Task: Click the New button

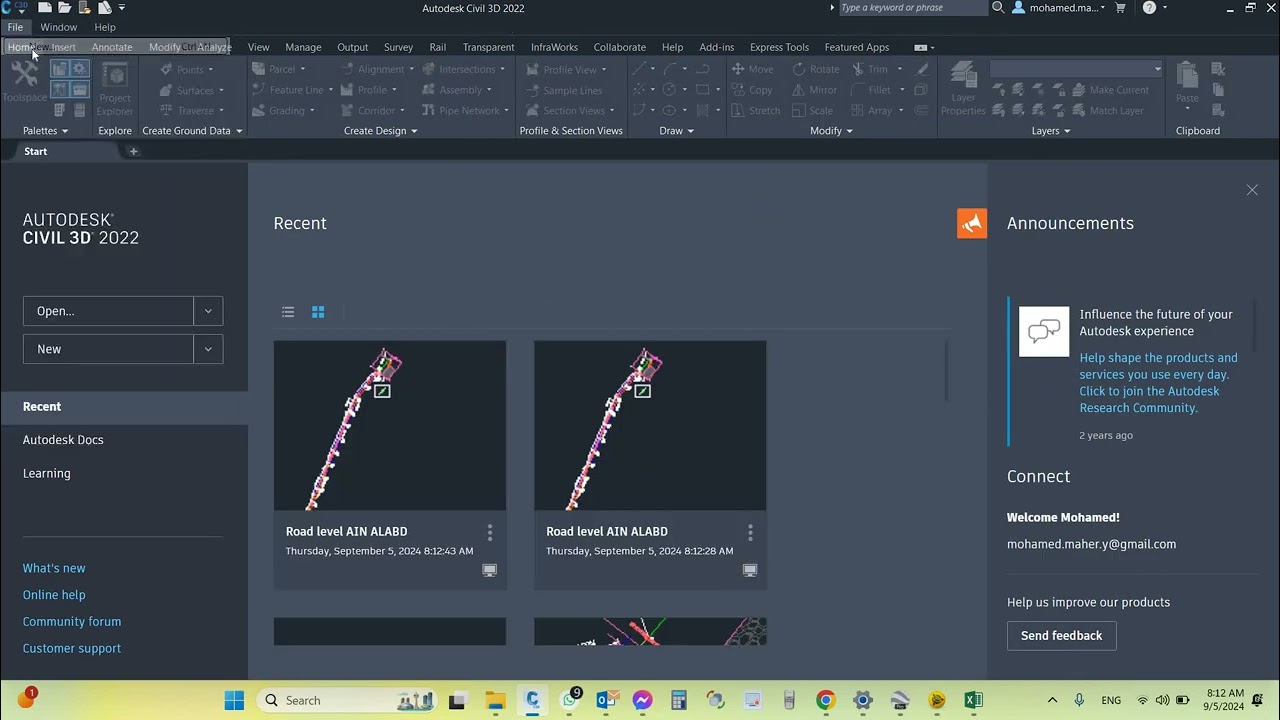Action: click(108, 349)
